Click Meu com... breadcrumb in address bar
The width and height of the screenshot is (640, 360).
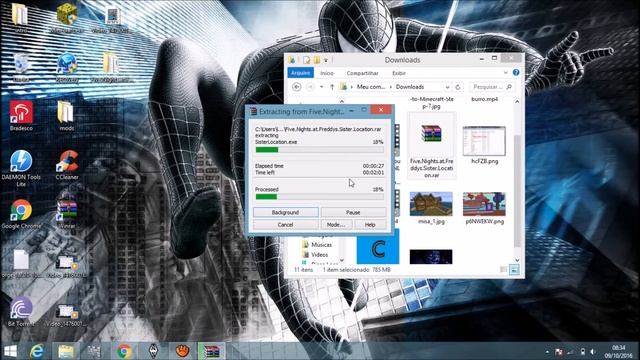[x=371, y=87]
